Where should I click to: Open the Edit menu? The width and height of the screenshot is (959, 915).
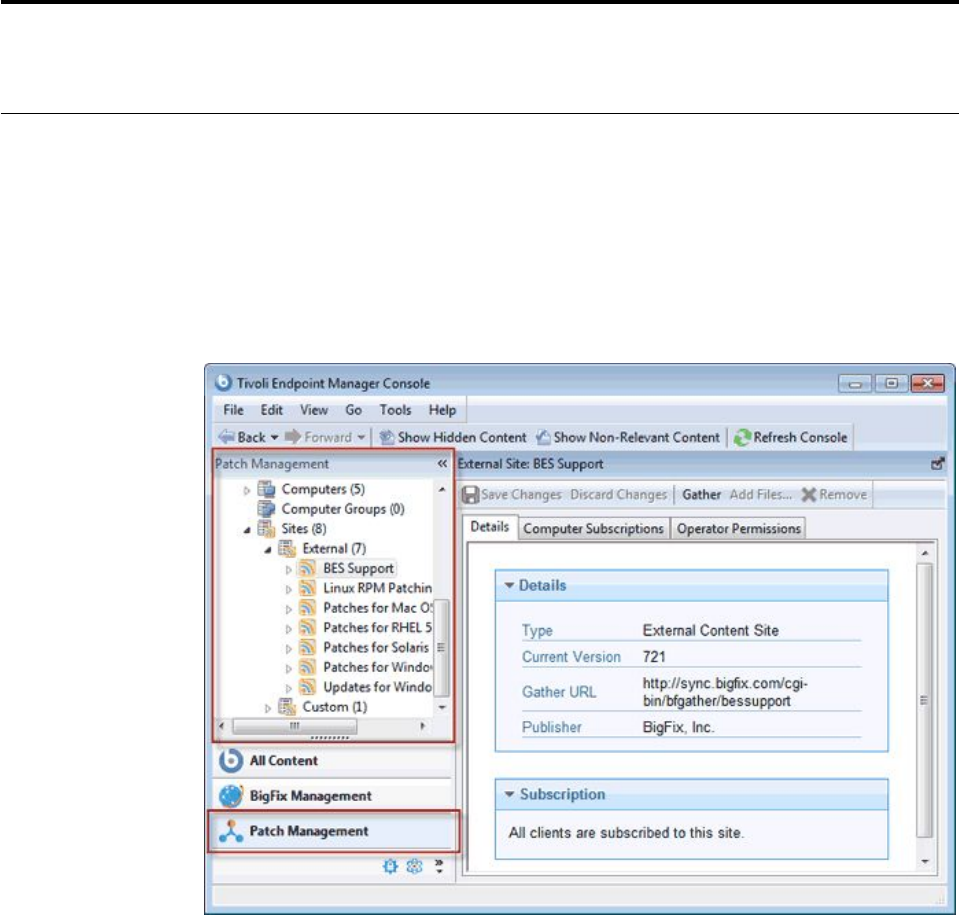272,410
